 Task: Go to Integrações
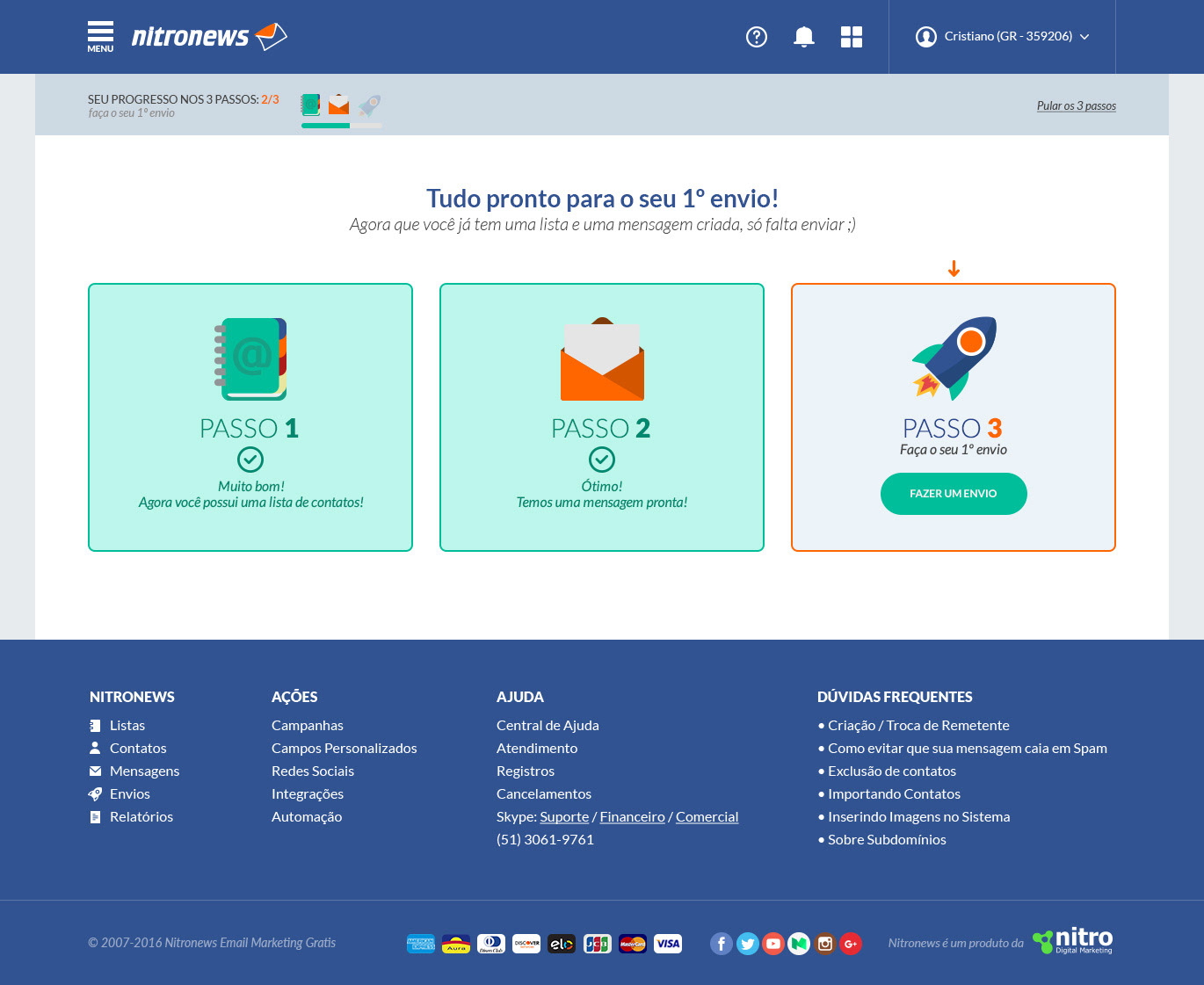coord(308,794)
